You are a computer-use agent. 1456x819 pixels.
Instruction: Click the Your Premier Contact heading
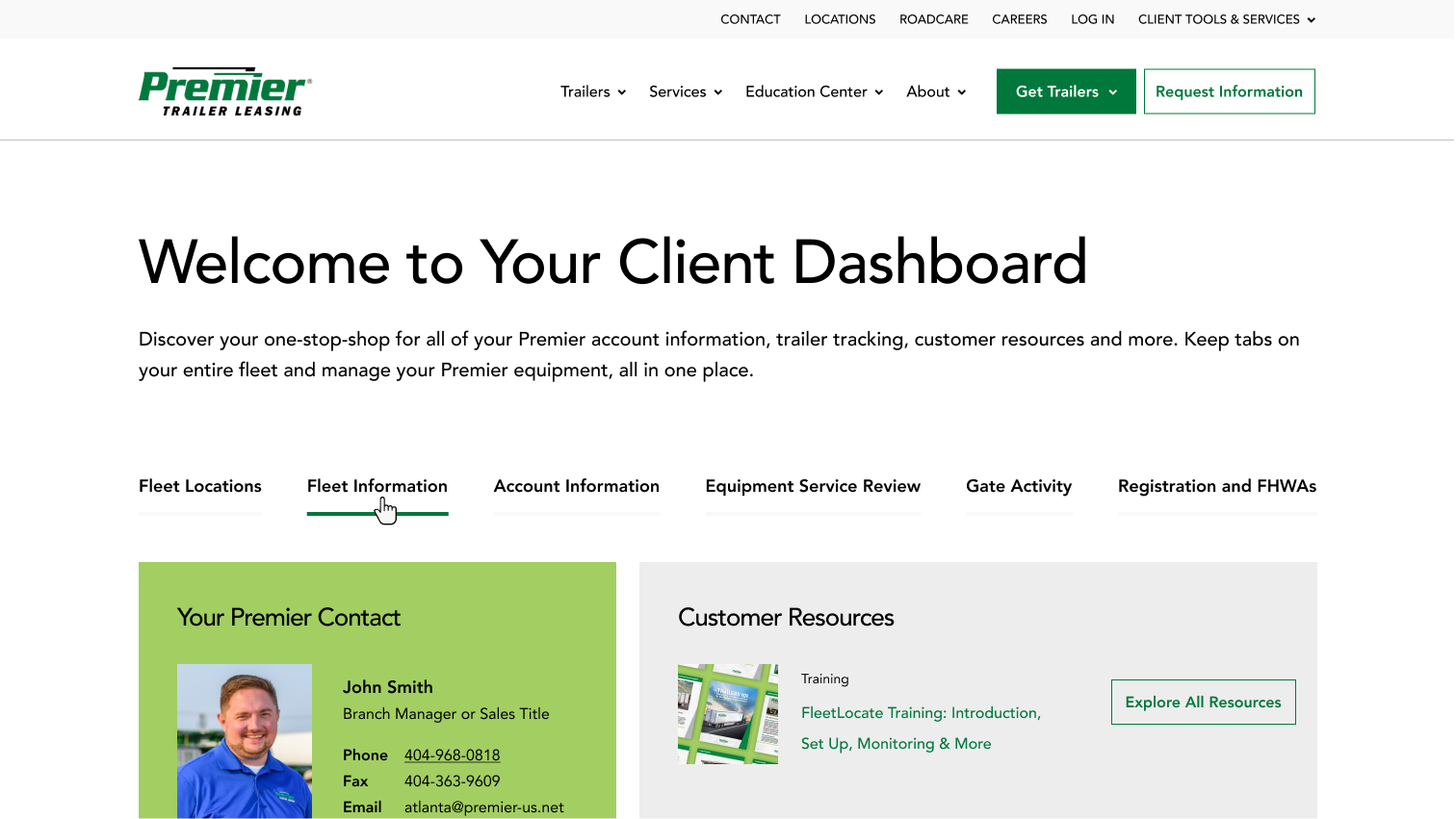pos(289,618)
